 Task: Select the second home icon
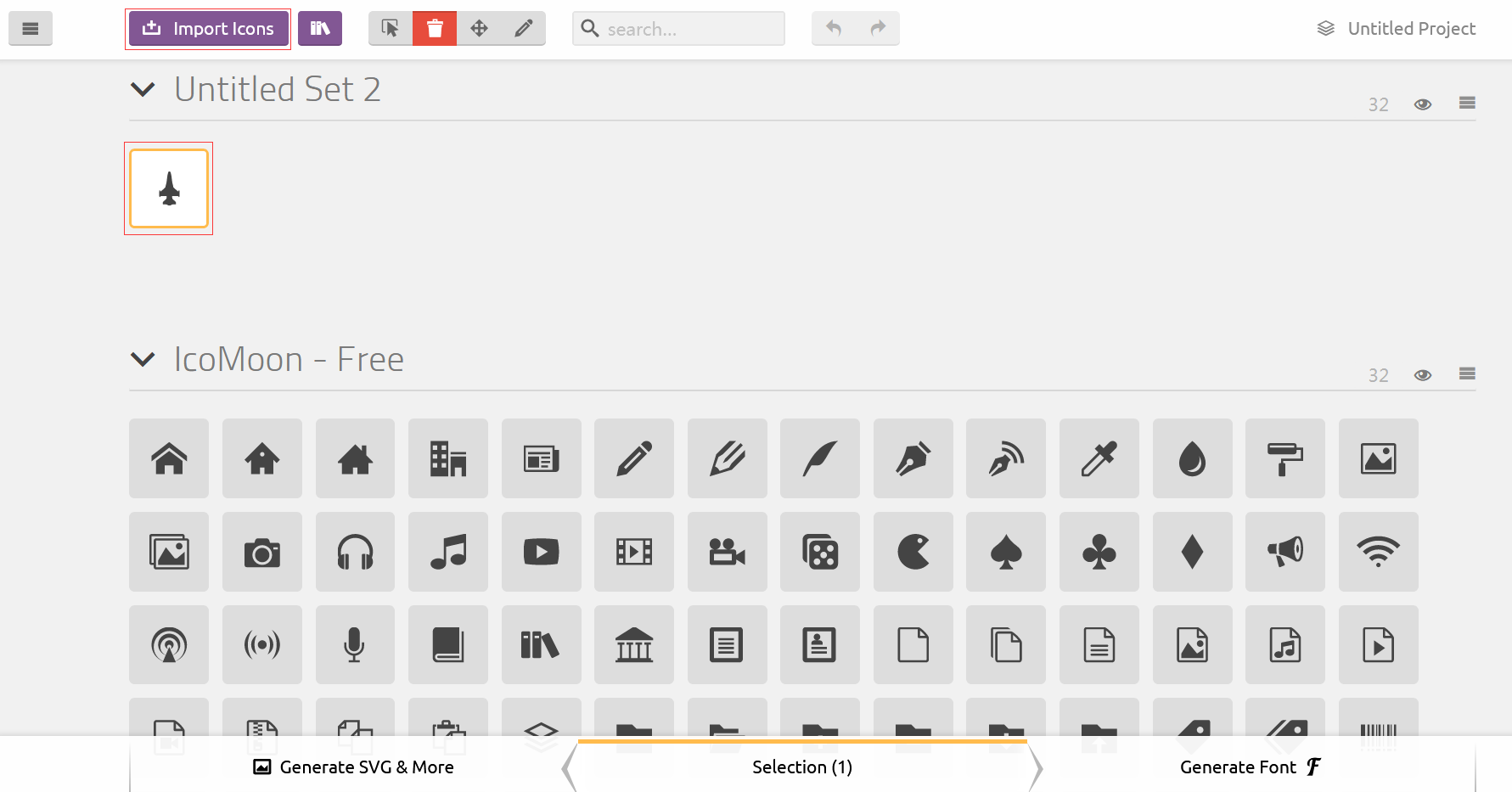(262, 458)
